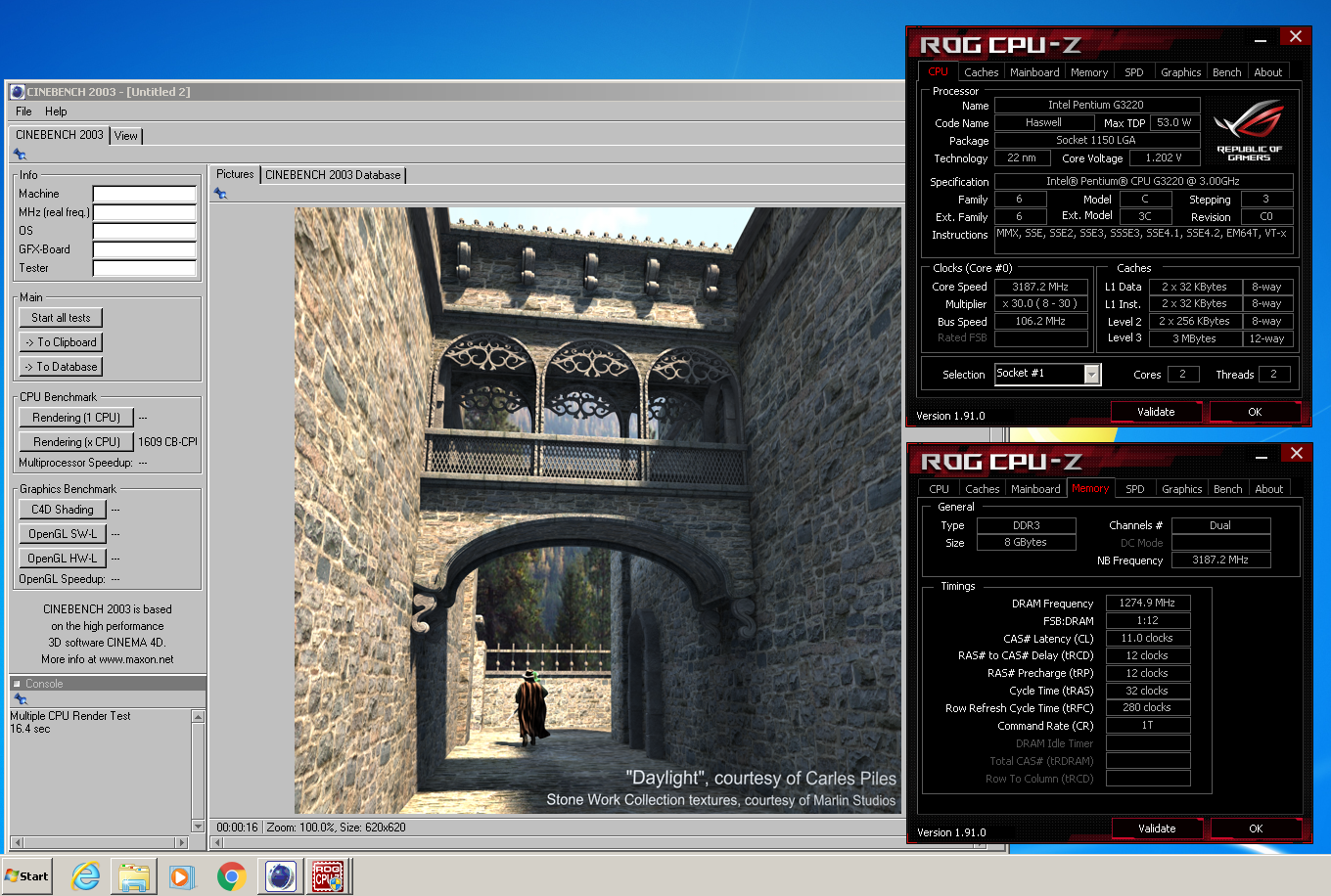This screenshot has height=896, width=1331.
Task: Click the Machine input field
Action: (145, 194)
